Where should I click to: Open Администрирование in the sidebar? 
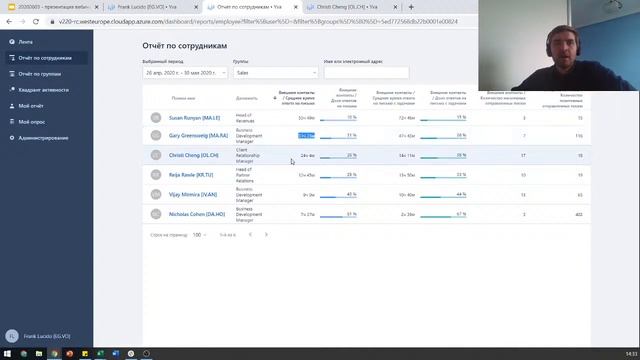43,138
